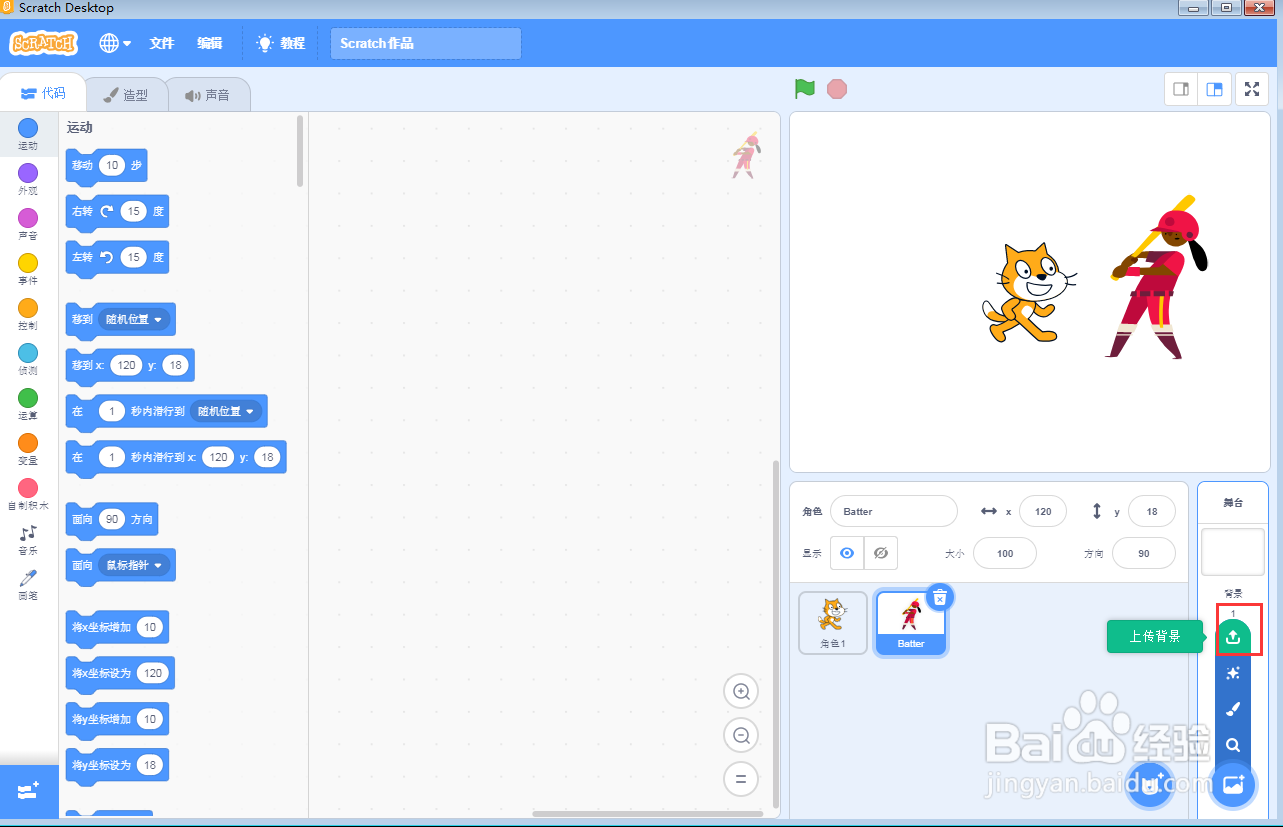The height and width of the screenshot is (827, 1283).
Task: Select the 自制积木 block category
Action: 28,494
